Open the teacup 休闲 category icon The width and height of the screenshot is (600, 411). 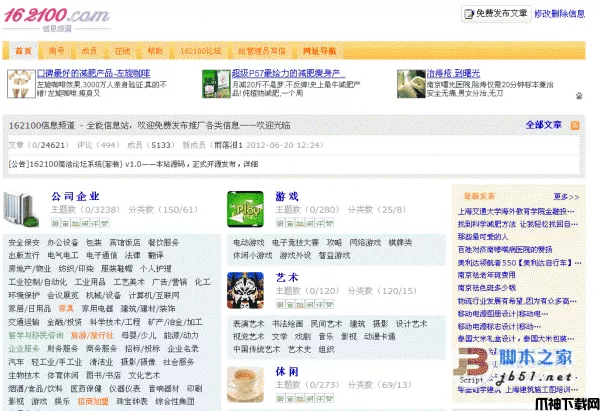[245, 384]
